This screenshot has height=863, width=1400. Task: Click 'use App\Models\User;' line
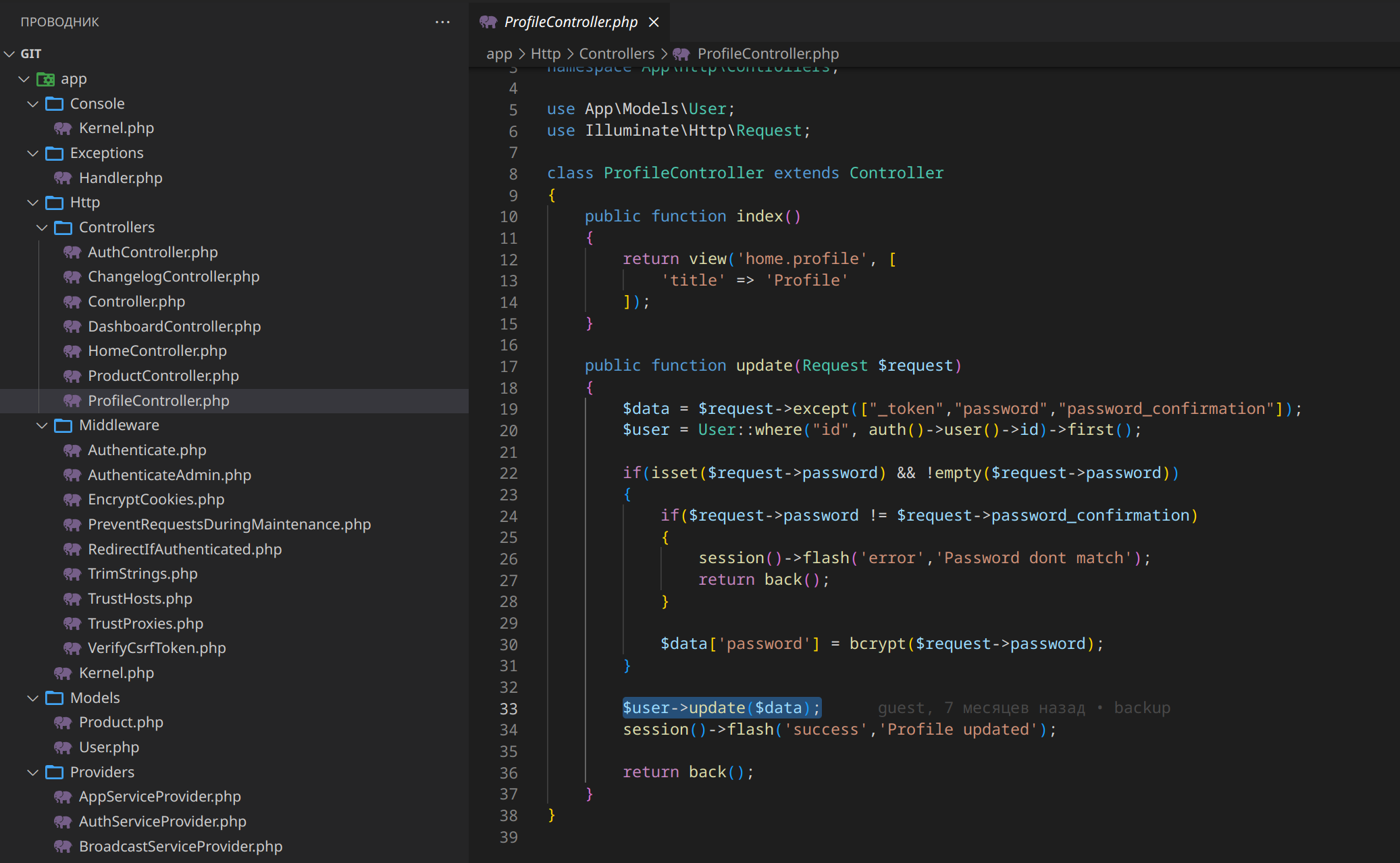641,109
